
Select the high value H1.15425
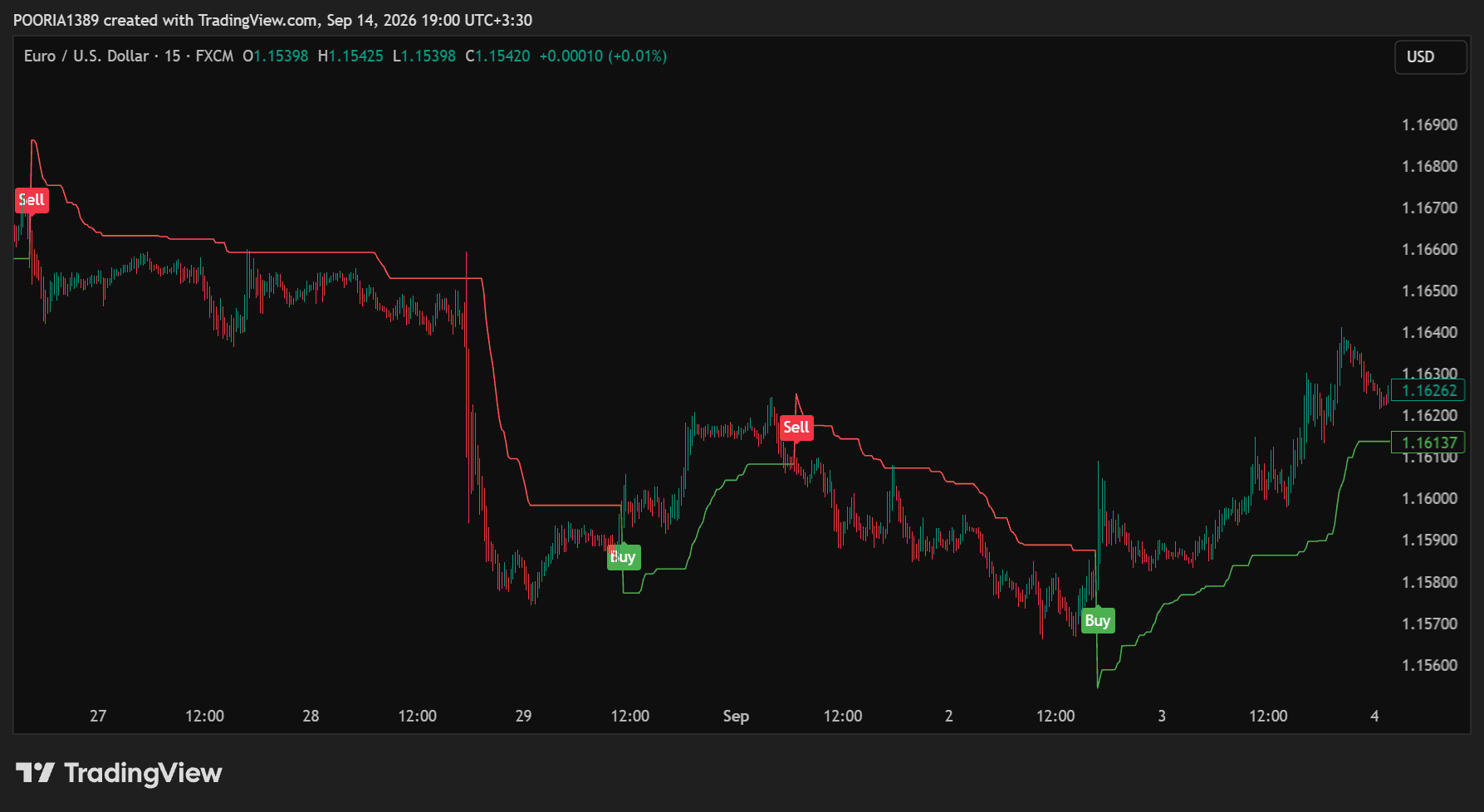[x=350, y=56]
